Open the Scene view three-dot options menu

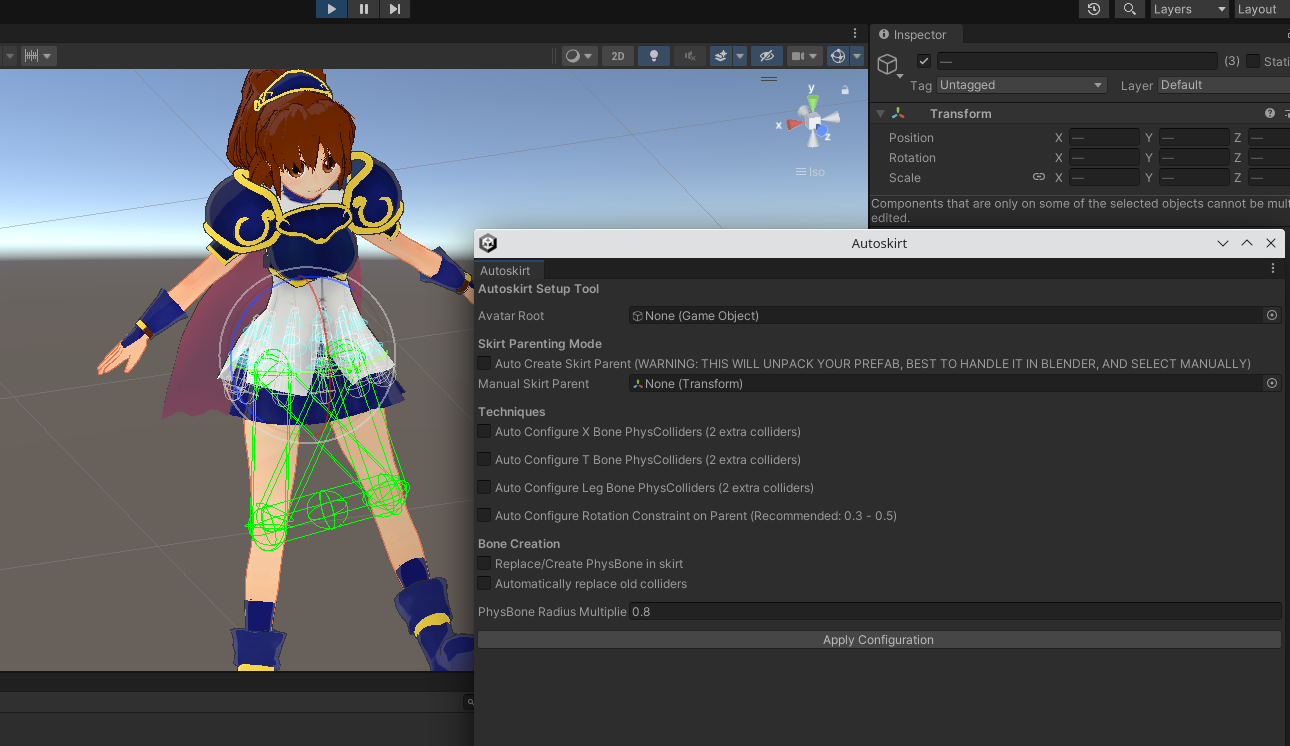(x=855, y=33)
